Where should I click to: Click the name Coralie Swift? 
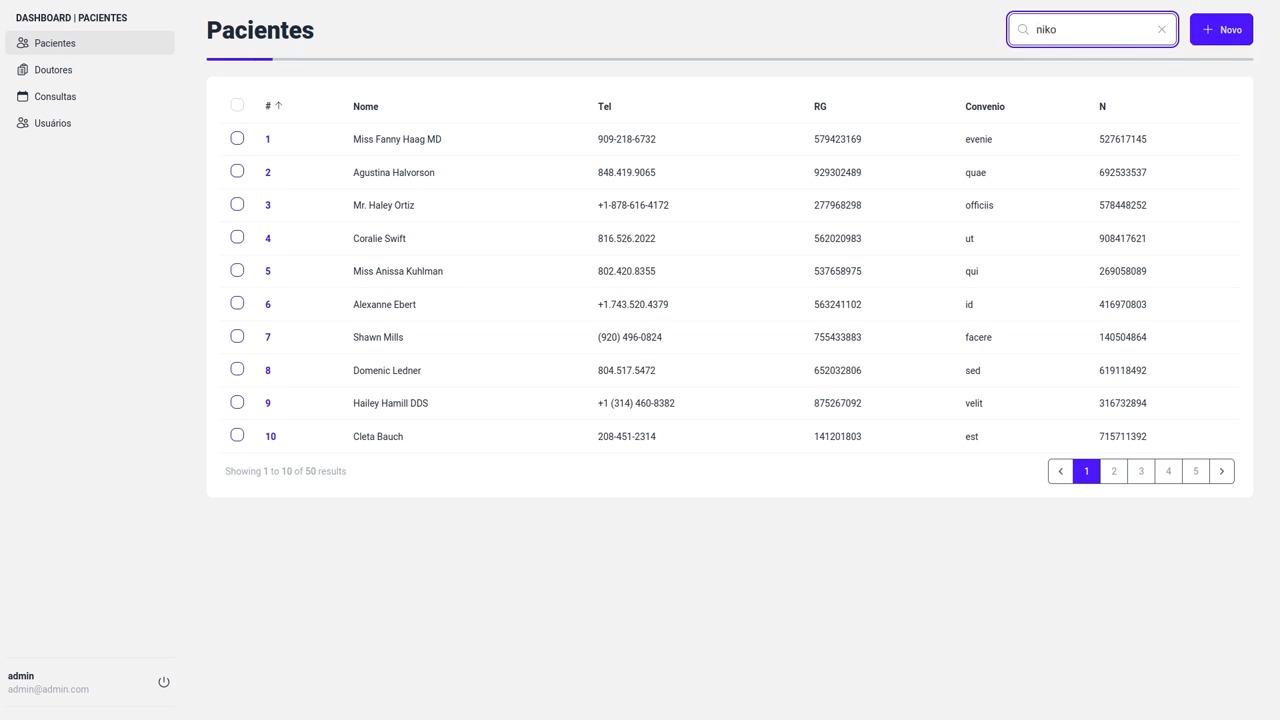(x=379, y=239)
